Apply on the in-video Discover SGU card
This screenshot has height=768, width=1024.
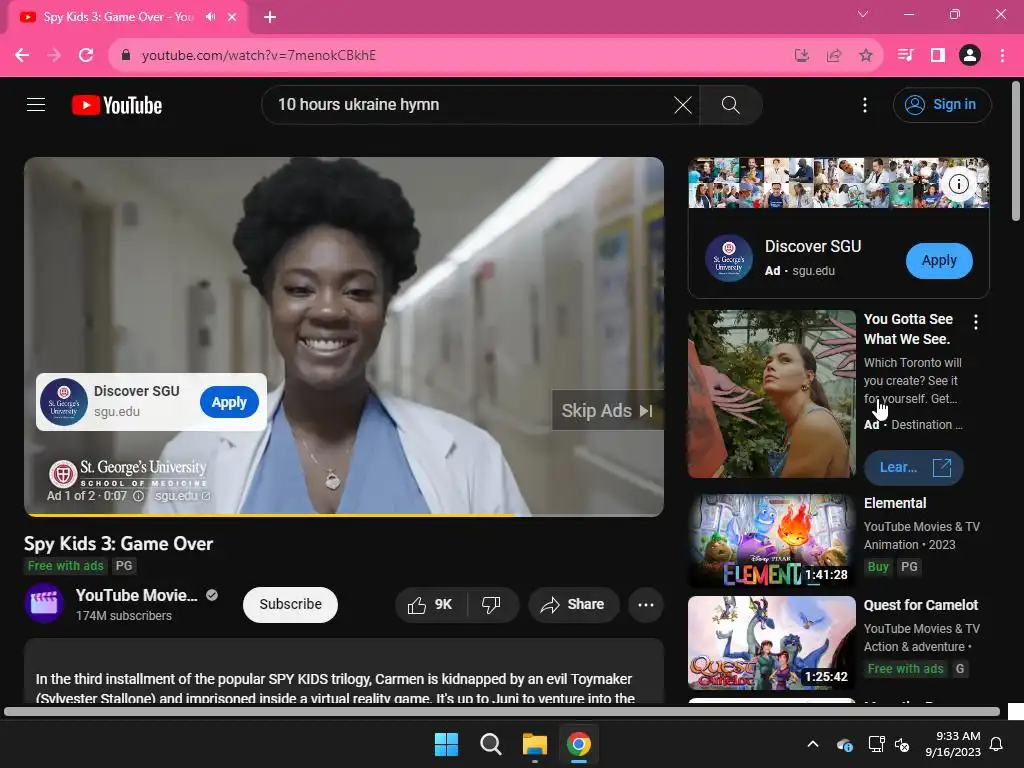pos(229,402)
